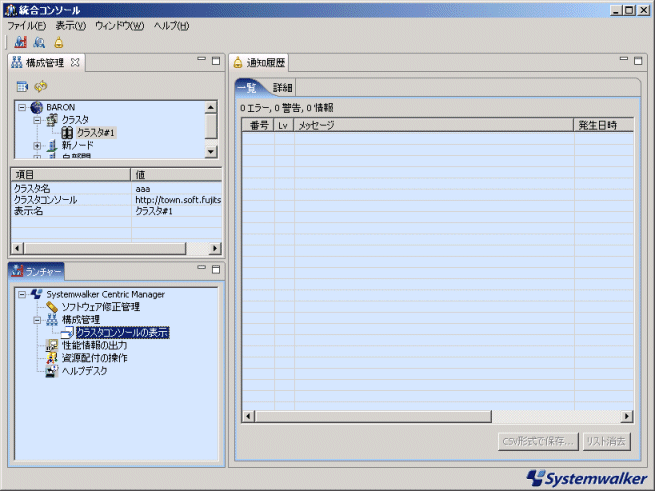This screenshot has width=655, height=491.
Task: Click the Systemwalker Centric Manager icon
Action: tap(37, 294)
